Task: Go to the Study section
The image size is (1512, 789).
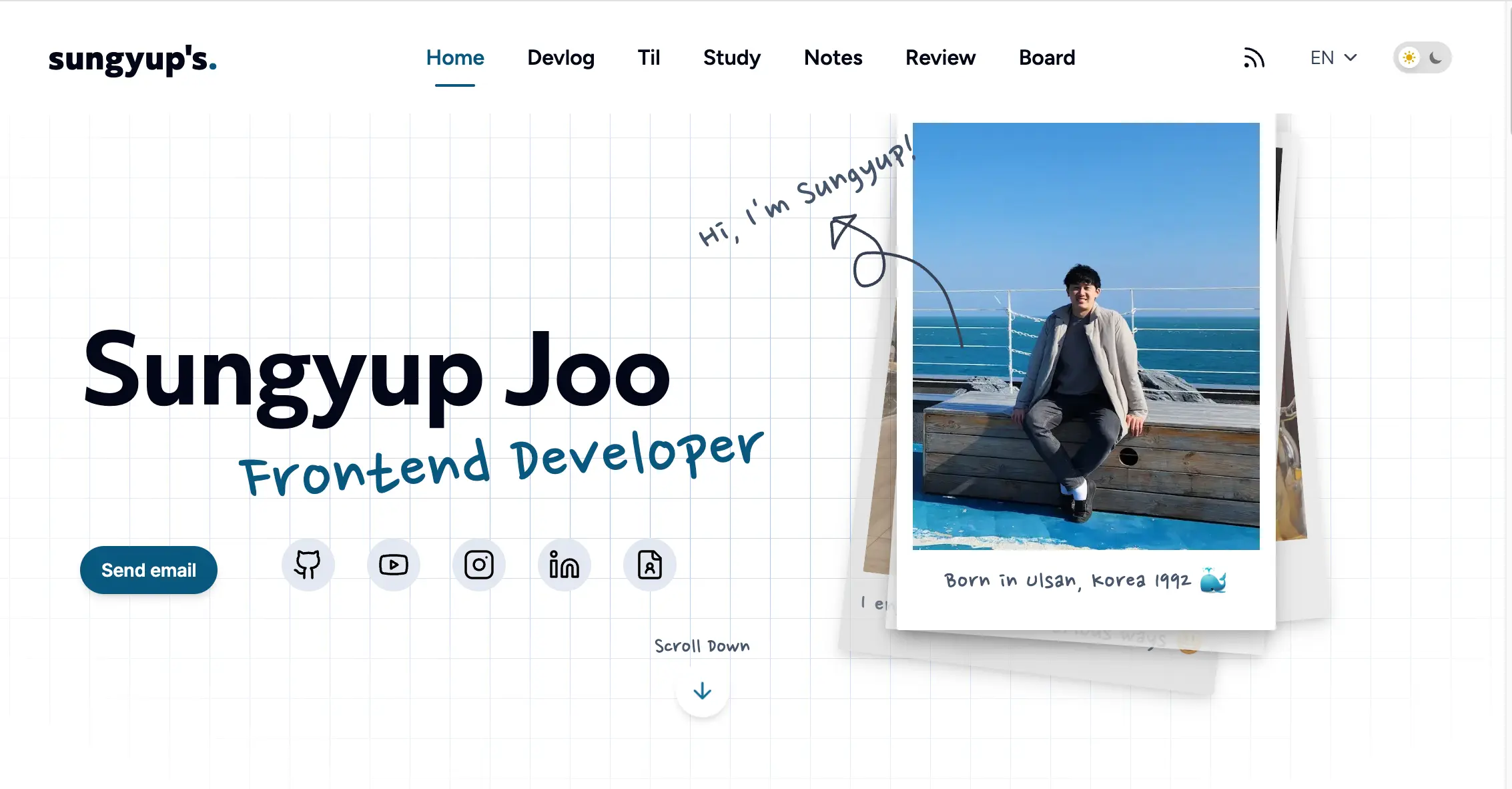Action: pyautogui.click(x=732, y=58)
